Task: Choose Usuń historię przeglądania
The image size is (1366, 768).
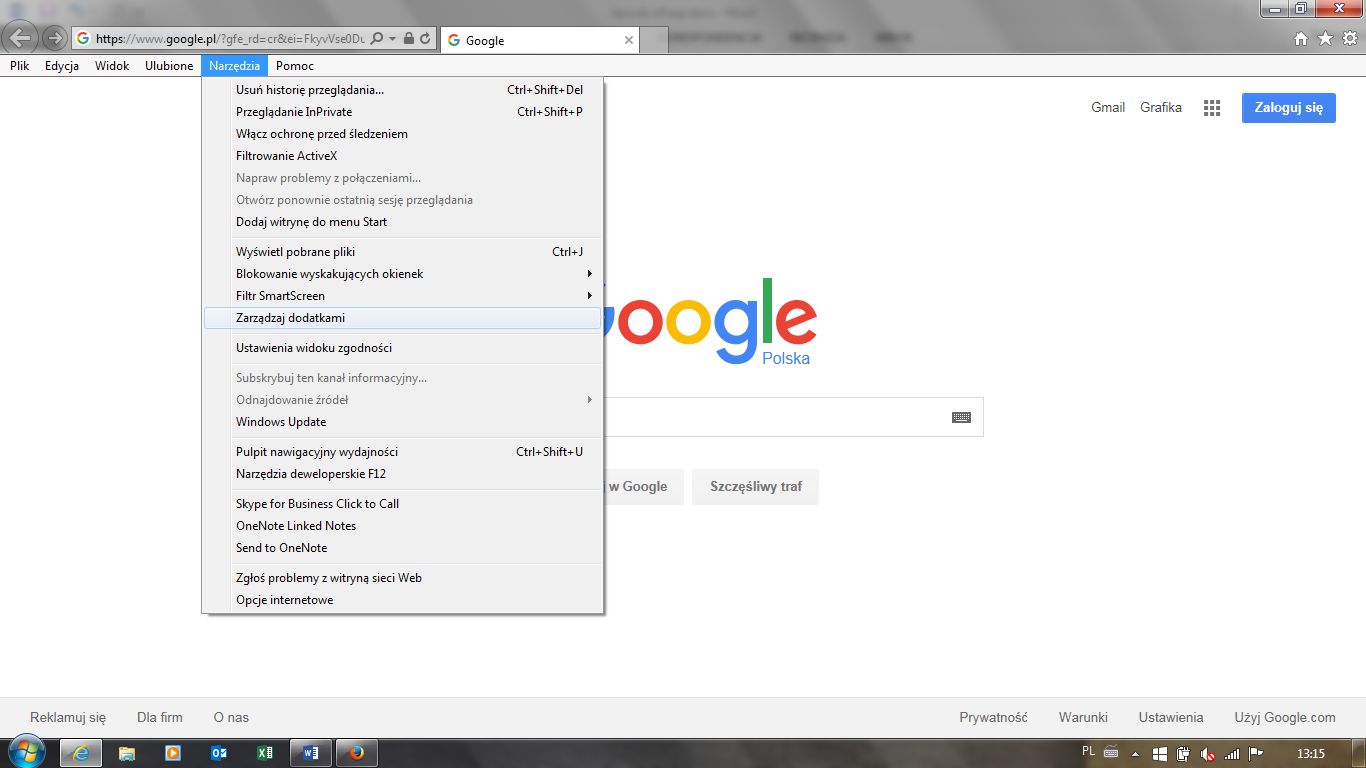Action: click(402, 90)
